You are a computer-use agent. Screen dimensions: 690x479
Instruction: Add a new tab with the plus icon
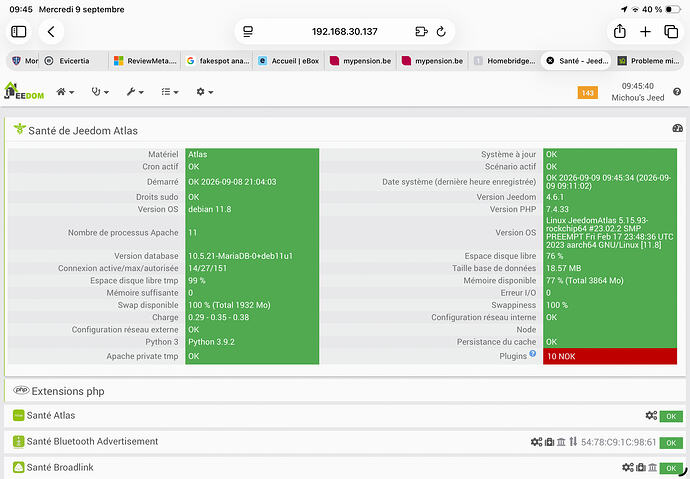(645, 32)
